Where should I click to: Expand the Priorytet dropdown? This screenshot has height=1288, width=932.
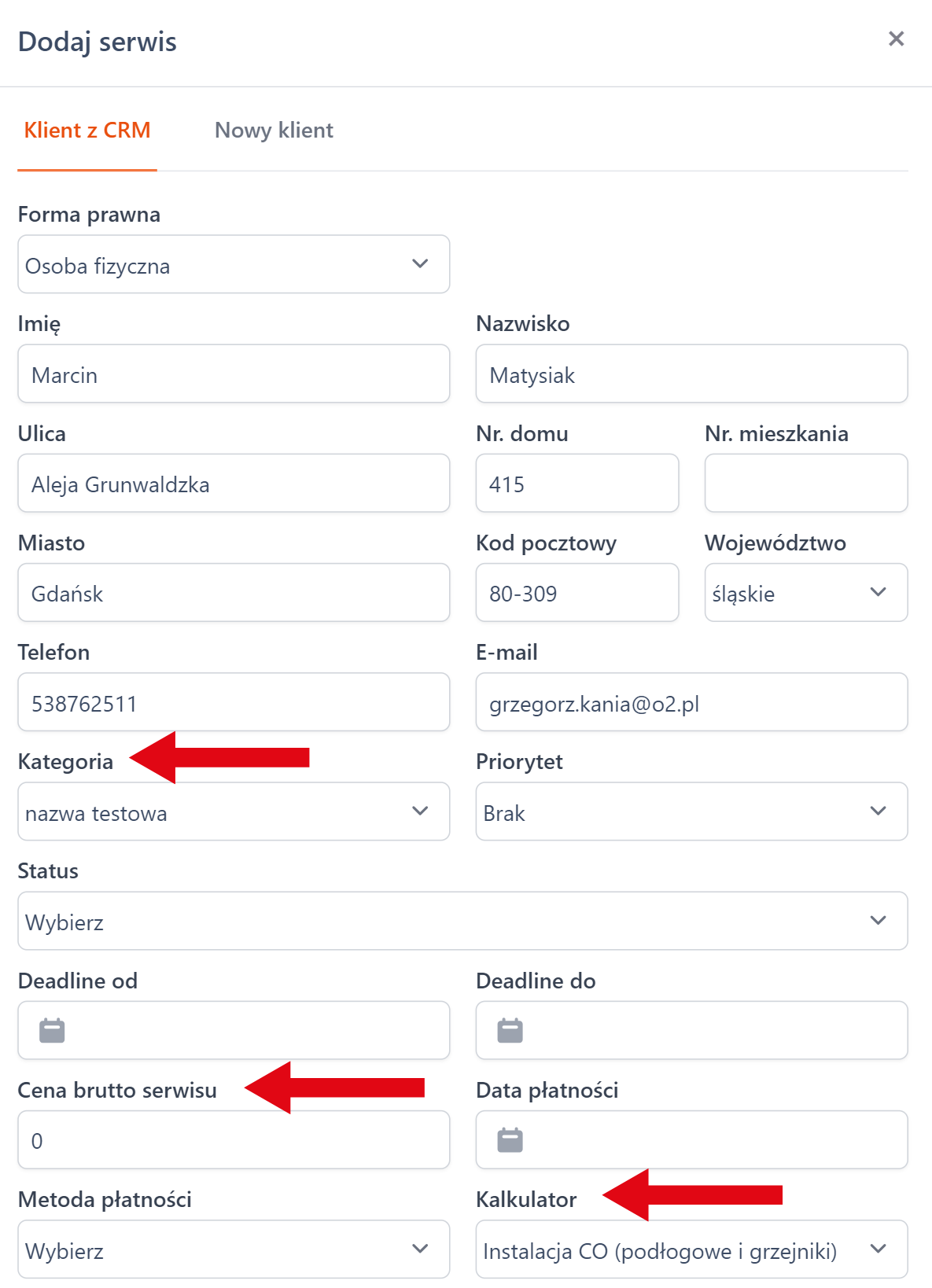point(691,811)
